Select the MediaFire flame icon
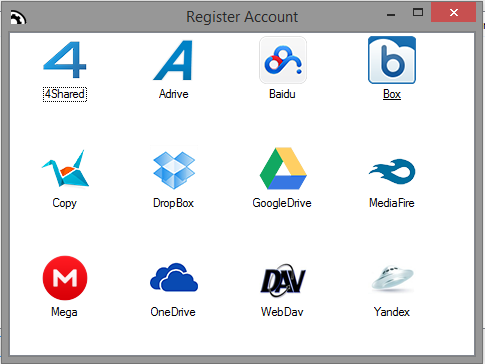 392,171
